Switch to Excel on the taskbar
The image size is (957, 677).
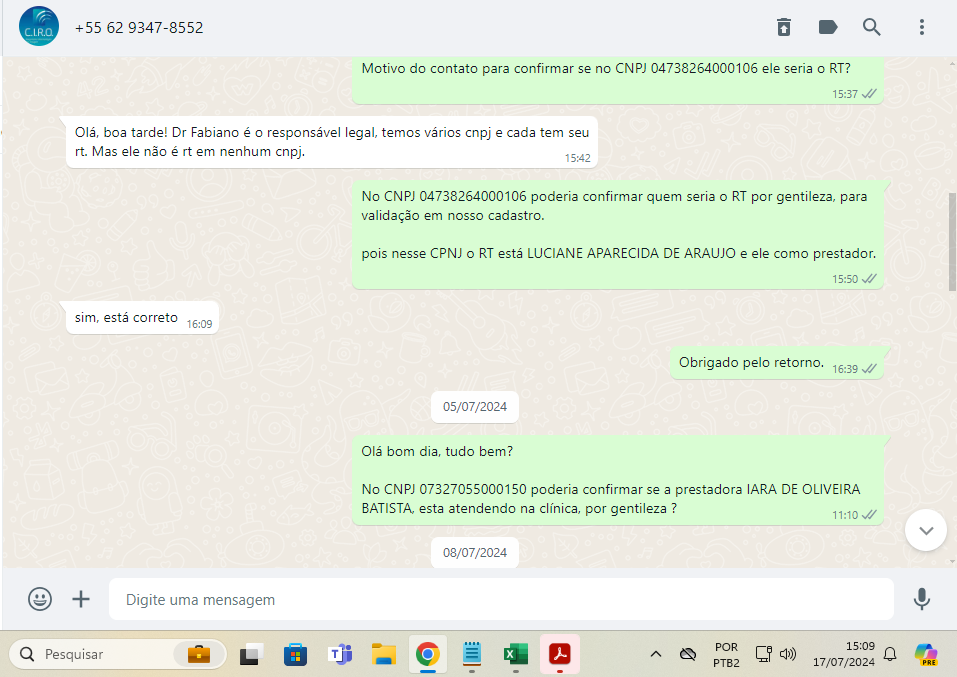[x=516, y=654]
